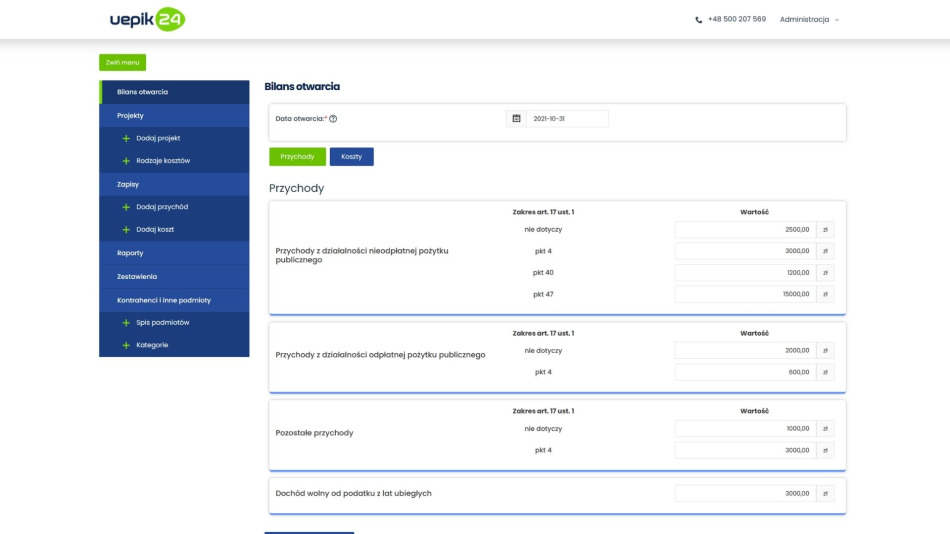
Task: Click plus icon next to Kategorie
Action: pyautogui.click(x=126, y=345)
